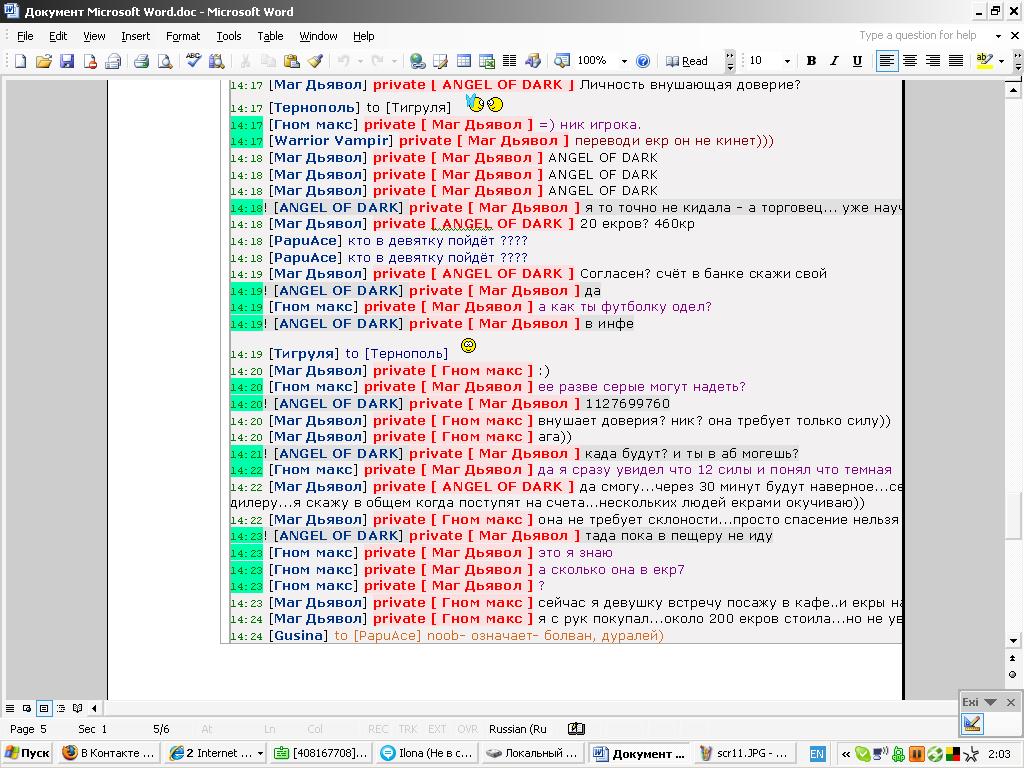This screenshot has height=768, width=1024.
Task: Click the Save floppy disk icon
Action: pyautogui.click(x=67, y=61)
